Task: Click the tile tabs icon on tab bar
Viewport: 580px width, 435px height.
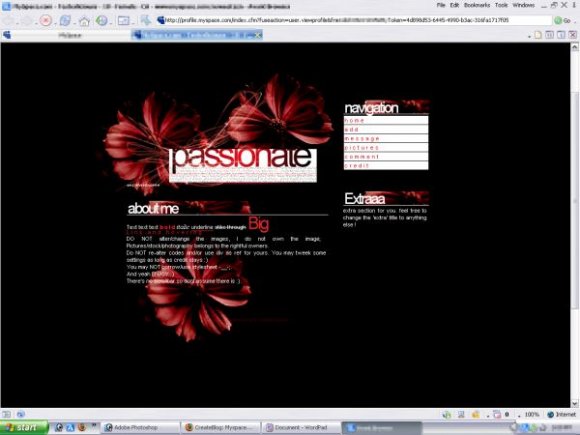Action: (x=549, y=35)
